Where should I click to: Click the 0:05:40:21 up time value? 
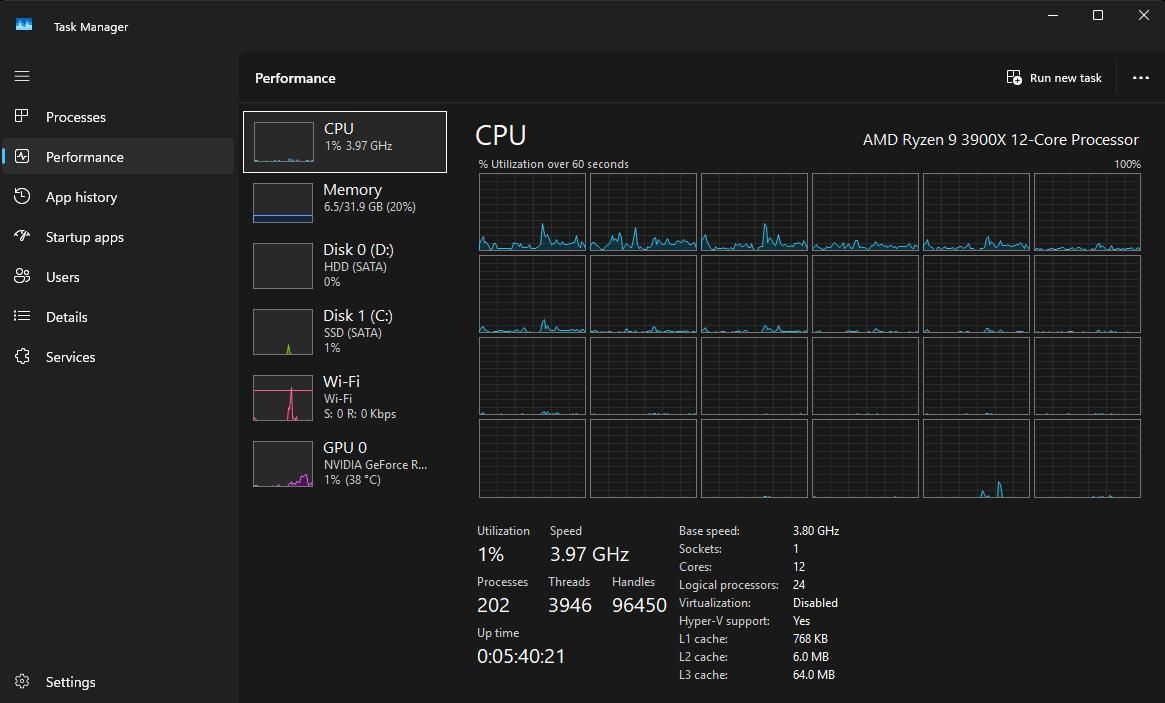coord(521,656)
